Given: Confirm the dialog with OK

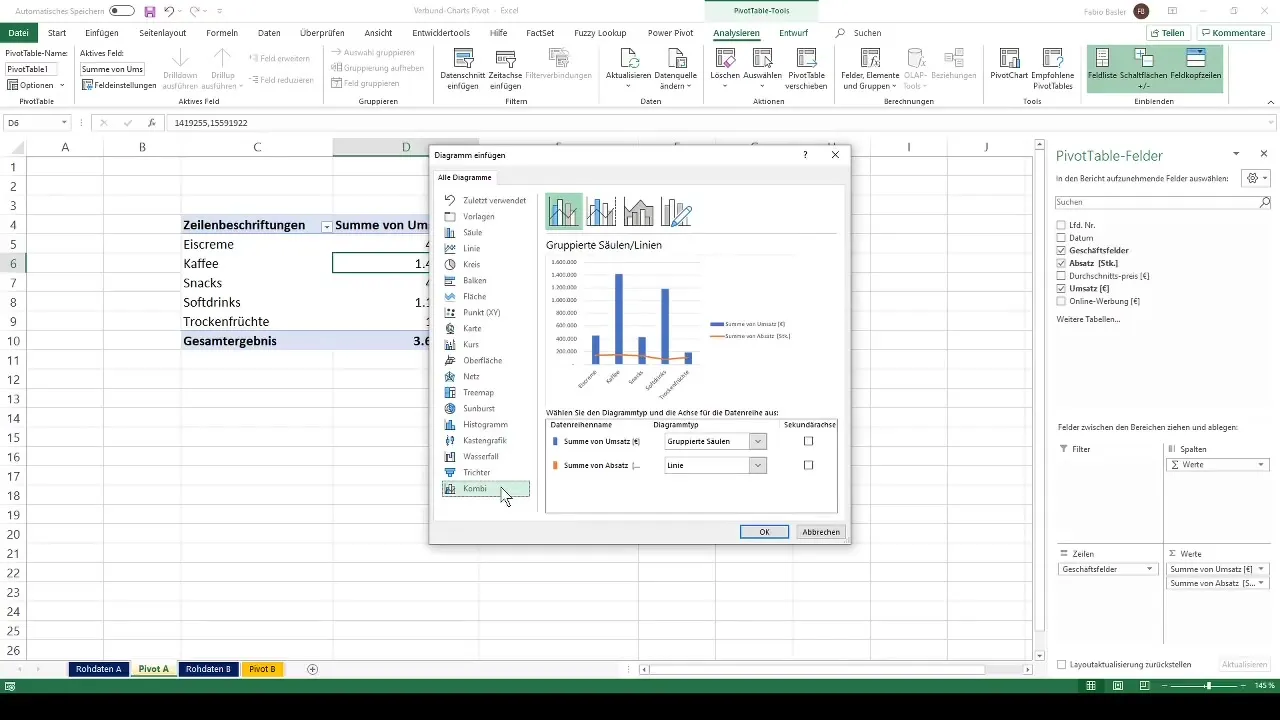Looking at the screenshot, I should click(x=764, y=532).
